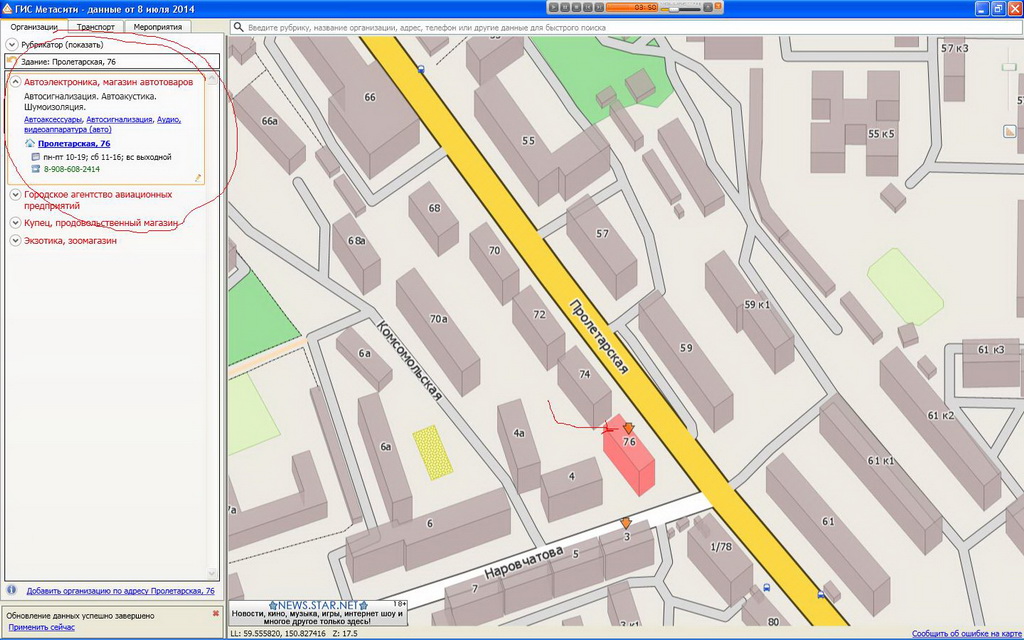Click the magnifier icon in the search bar
Viewport: 1024px width, 640px height.
pos(239,27)
